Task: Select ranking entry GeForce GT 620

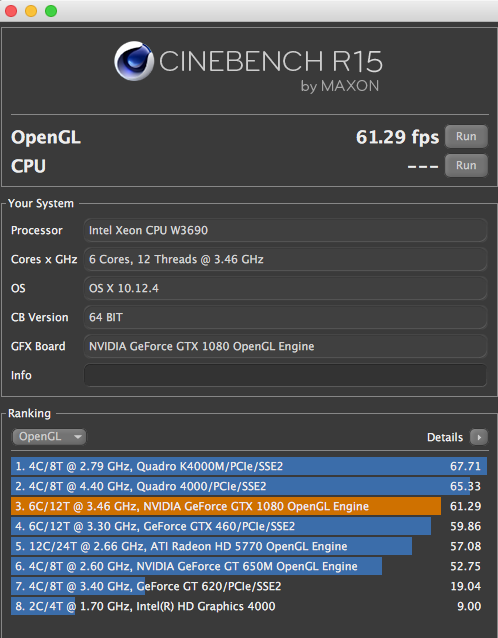Action: (x=249, y=586)
